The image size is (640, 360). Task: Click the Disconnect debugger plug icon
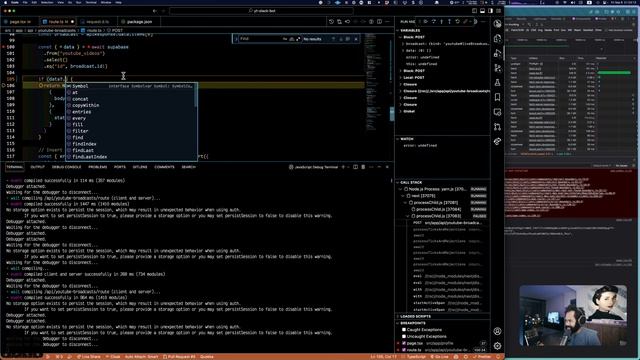(466, 22)
